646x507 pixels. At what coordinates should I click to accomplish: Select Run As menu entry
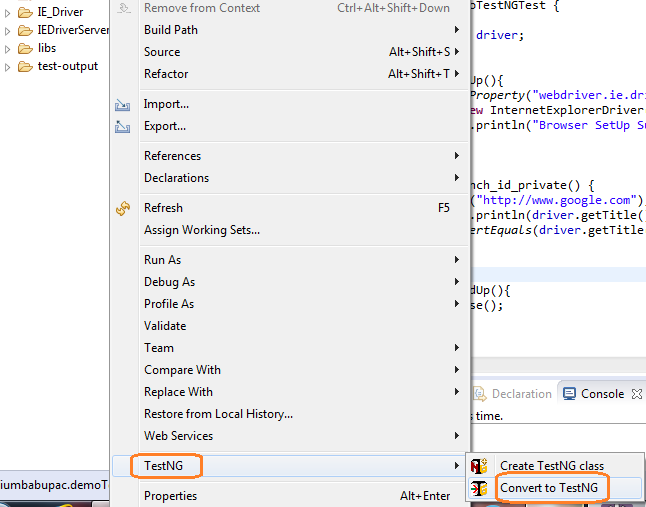(x=290, y=260)
